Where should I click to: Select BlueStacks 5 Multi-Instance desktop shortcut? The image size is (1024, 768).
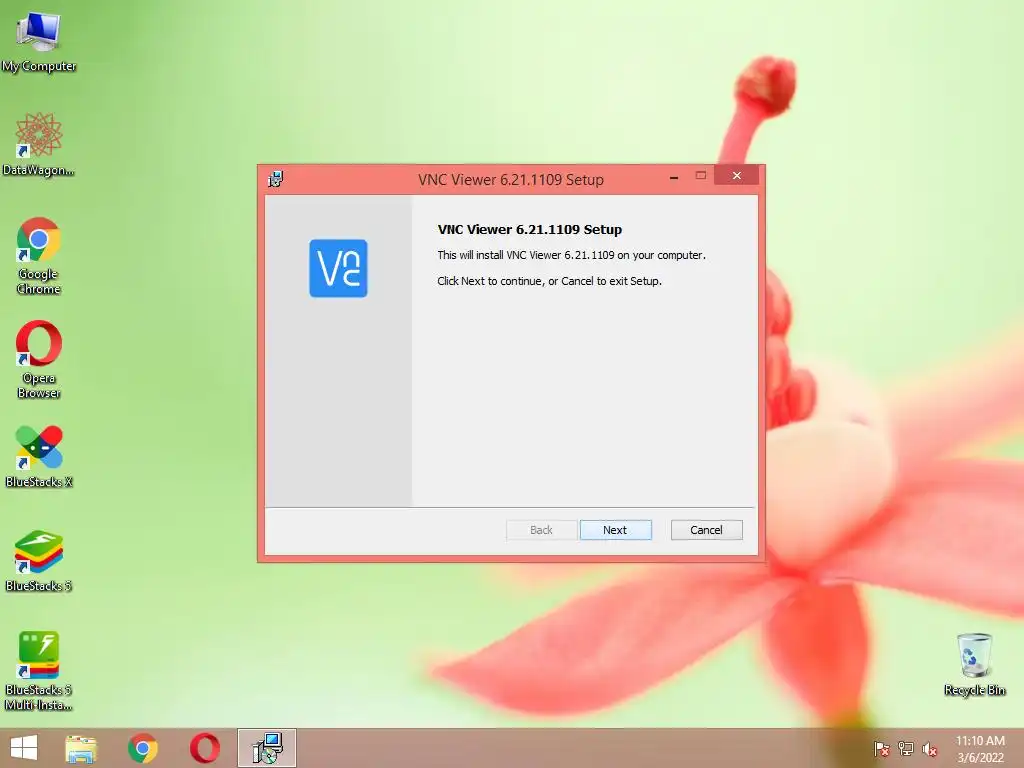click(39, 671)
